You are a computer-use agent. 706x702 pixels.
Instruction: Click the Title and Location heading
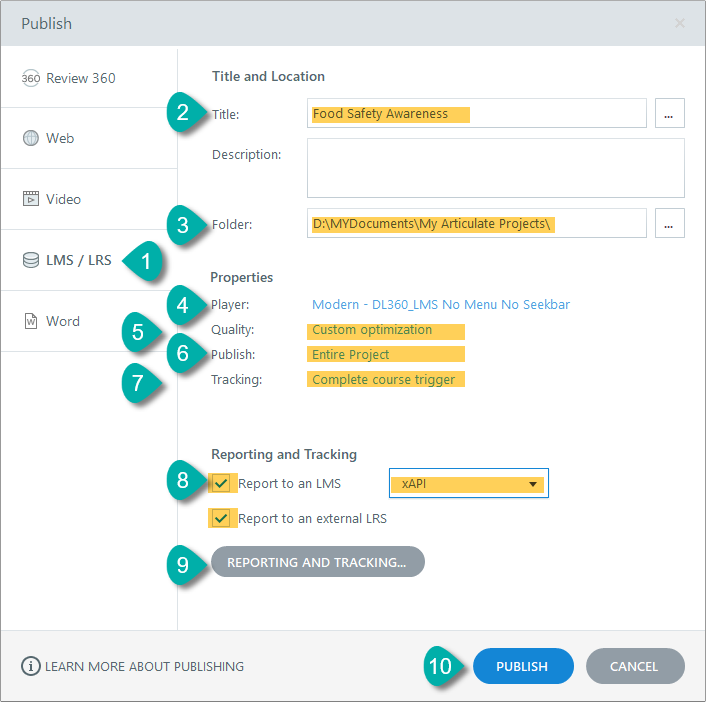coord(268,77)
